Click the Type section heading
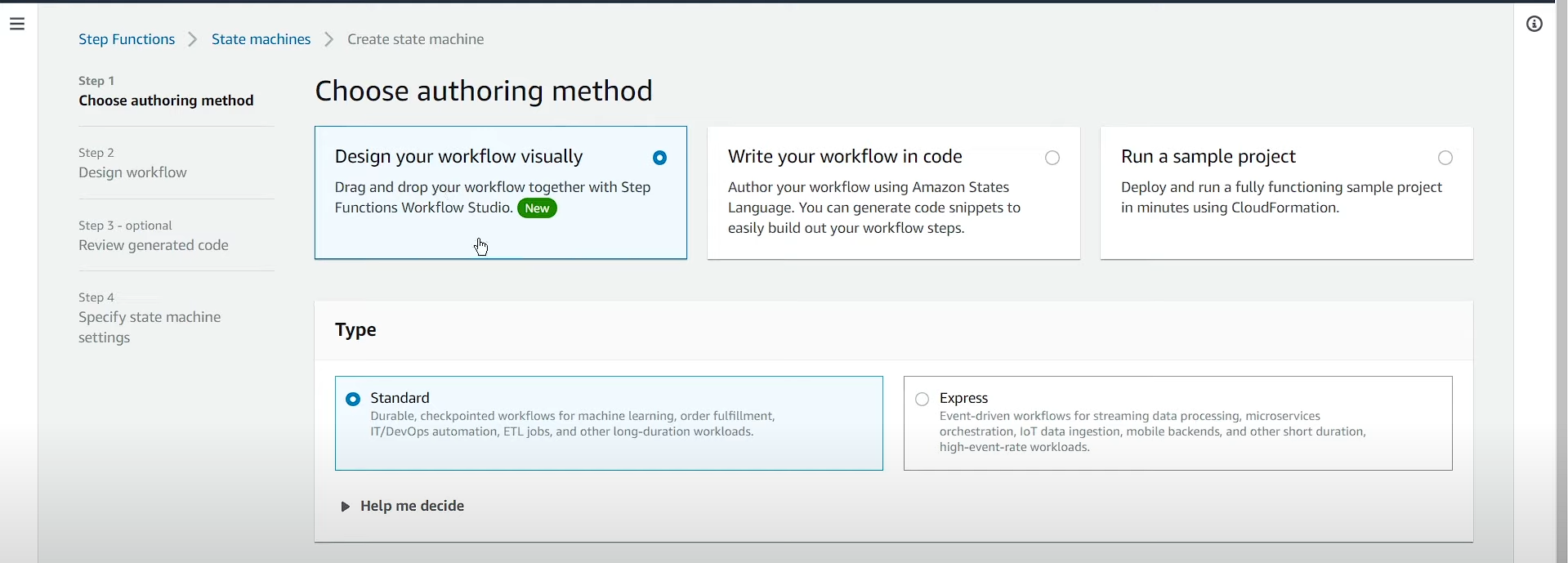The width and height of the screenshot is (1568, 563). tap(355, 330)
